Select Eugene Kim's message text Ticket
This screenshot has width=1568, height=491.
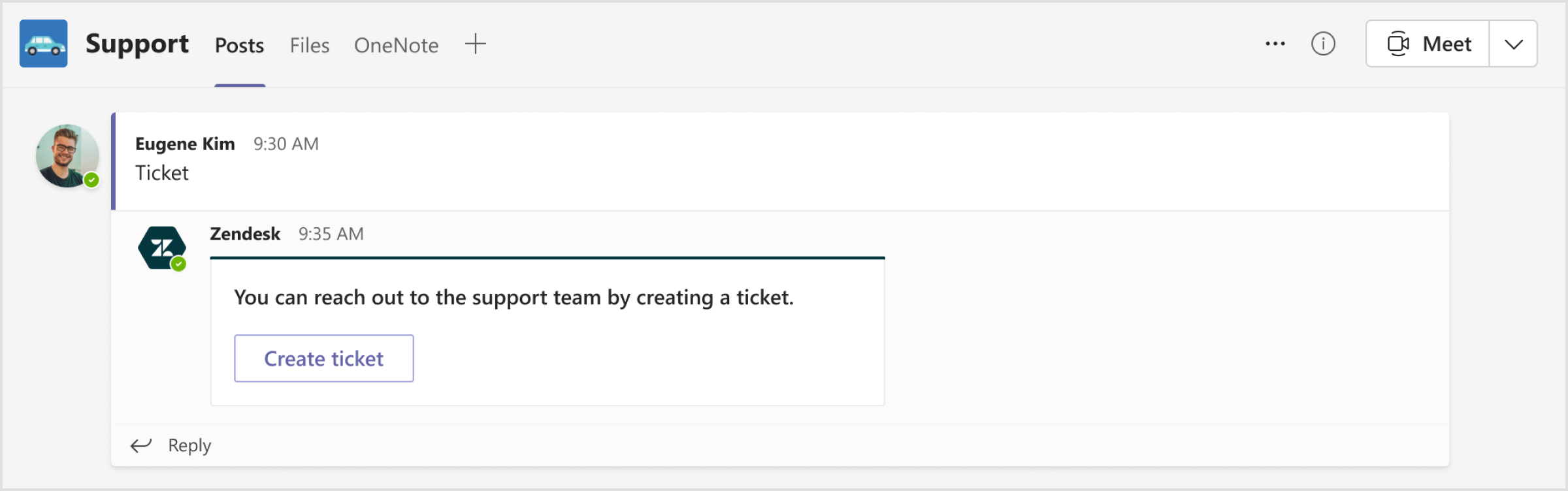point(161,173)
